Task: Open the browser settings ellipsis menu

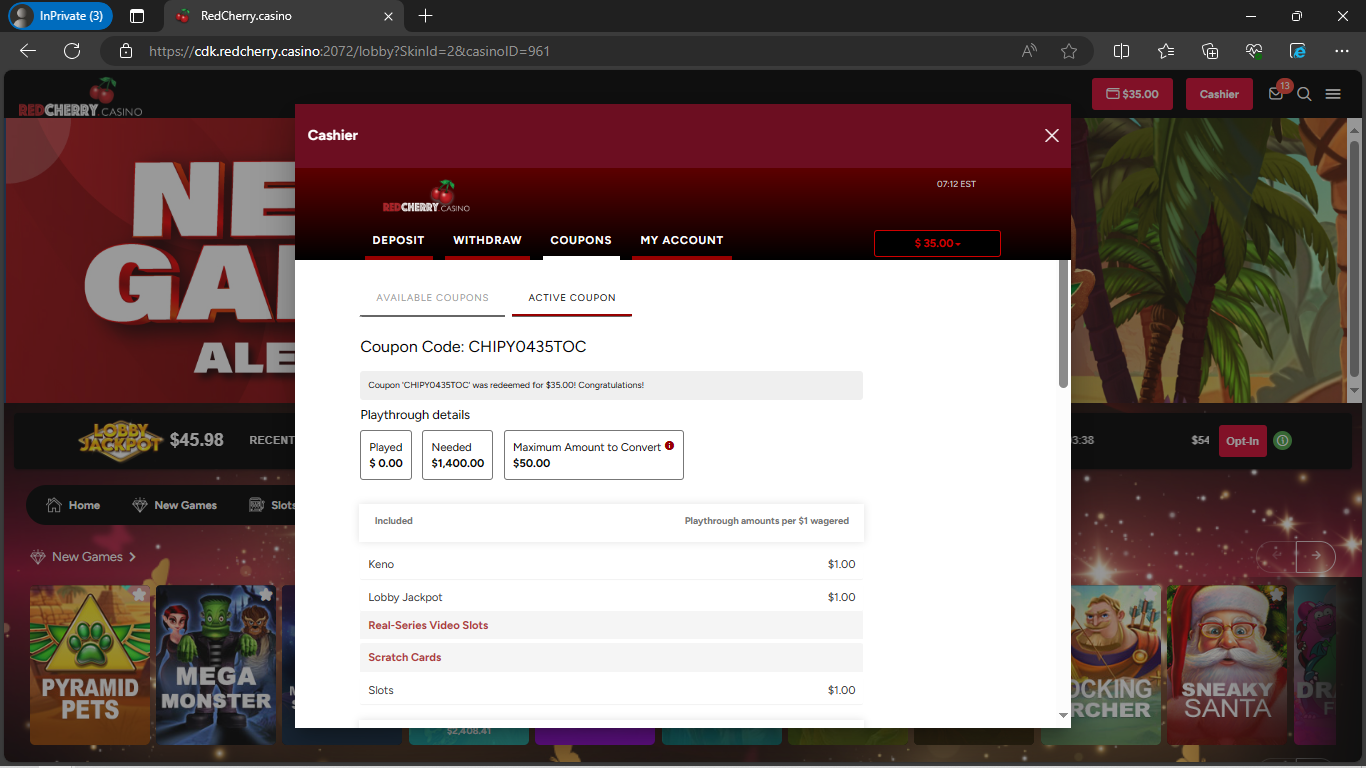Action: (x=1342, y=51)
